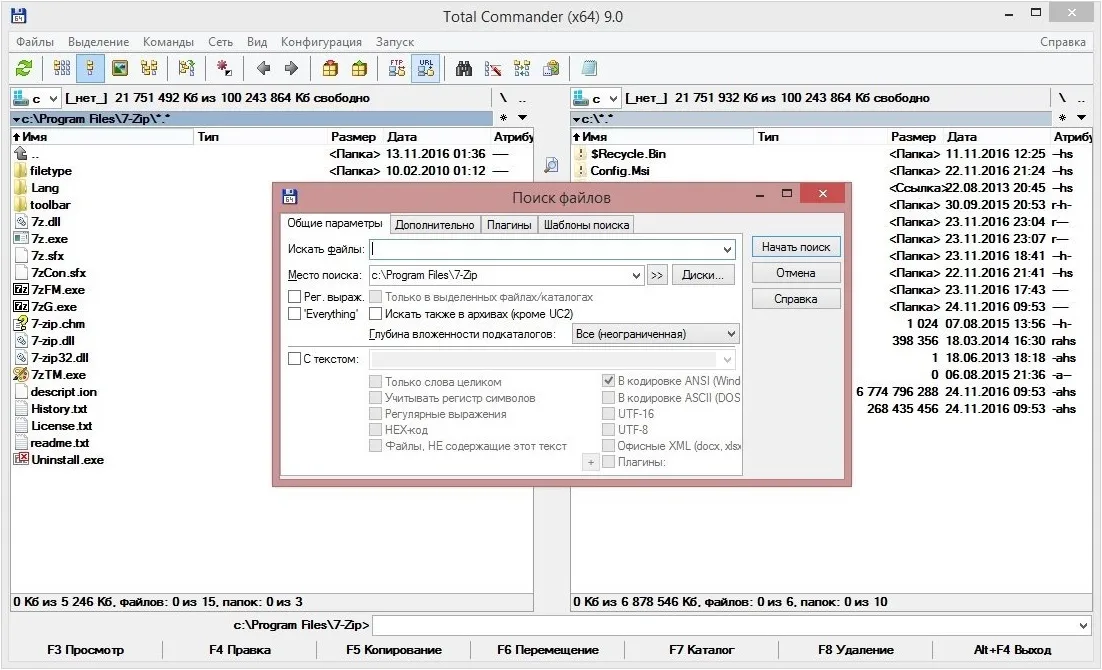Open the 'Место поиска' path dropdown
This screenshot has height=670, width=1102.
(636, 275)
